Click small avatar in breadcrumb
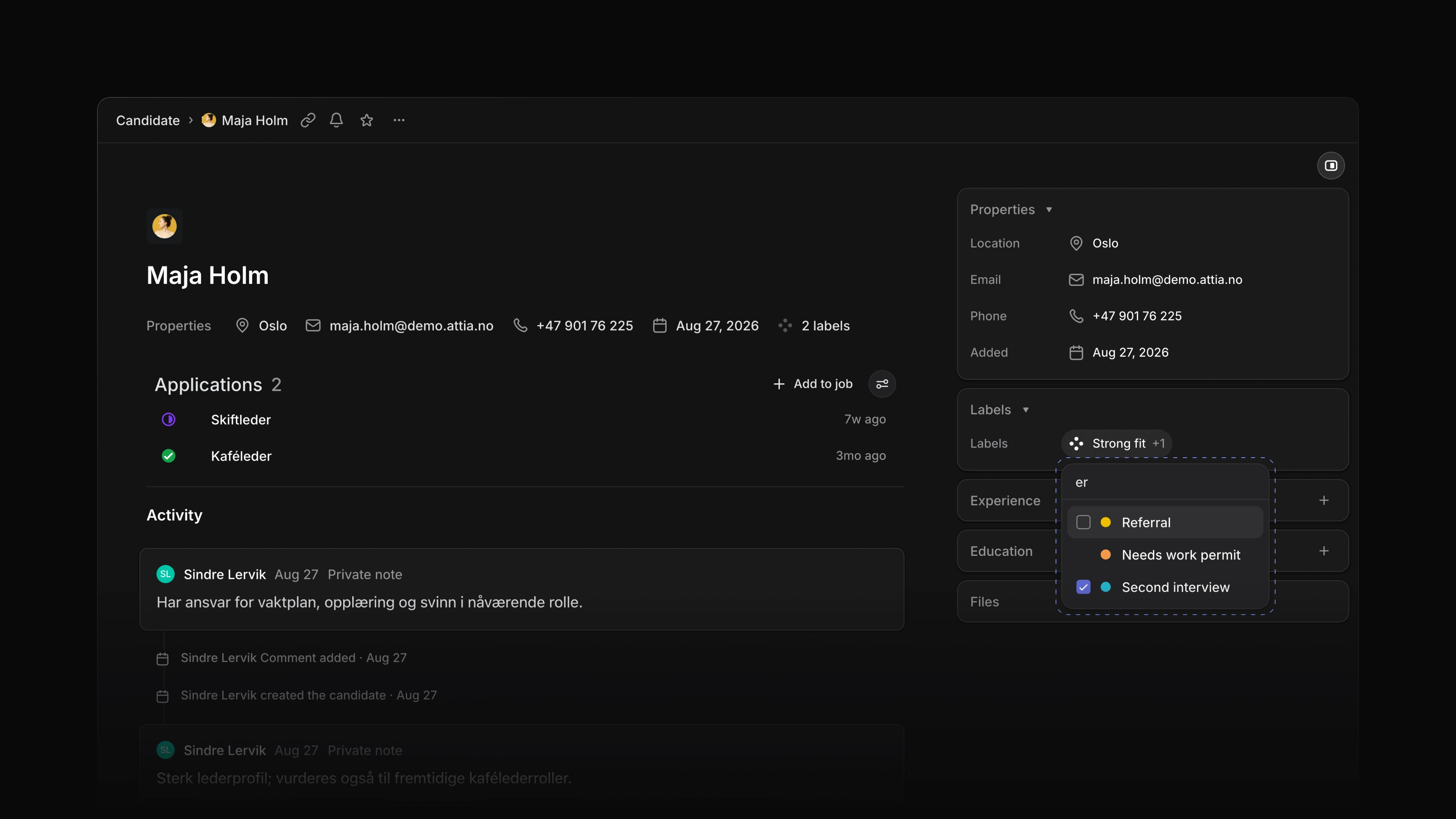Screen dimensions: 1456x819 tap(209, 121)
